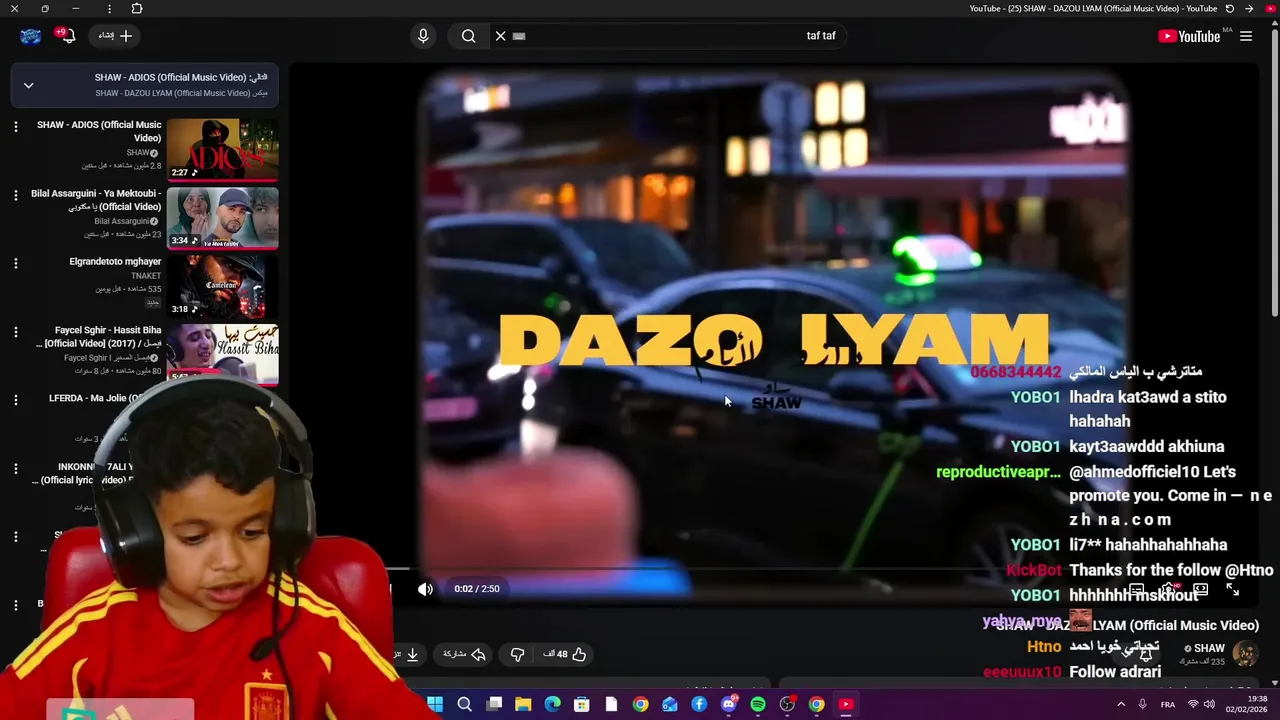Image resolution: width=1280 pixels, height=720 pixels.
Task: Clear the search box with X icon
Action: click(x=501, y=36)
